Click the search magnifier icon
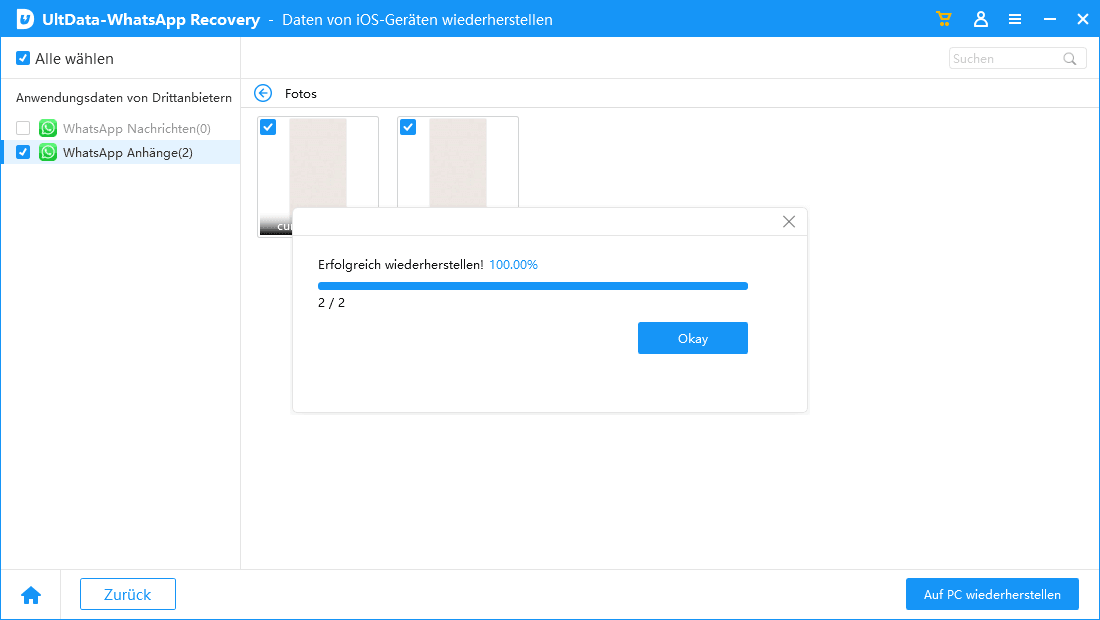 1070,59
